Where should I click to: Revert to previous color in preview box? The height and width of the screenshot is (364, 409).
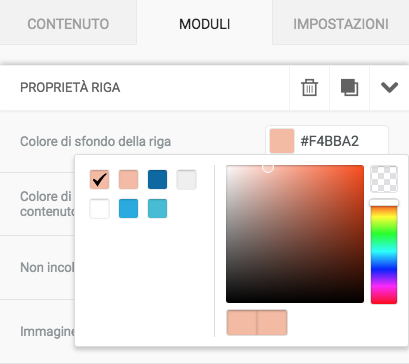(242, 322)
